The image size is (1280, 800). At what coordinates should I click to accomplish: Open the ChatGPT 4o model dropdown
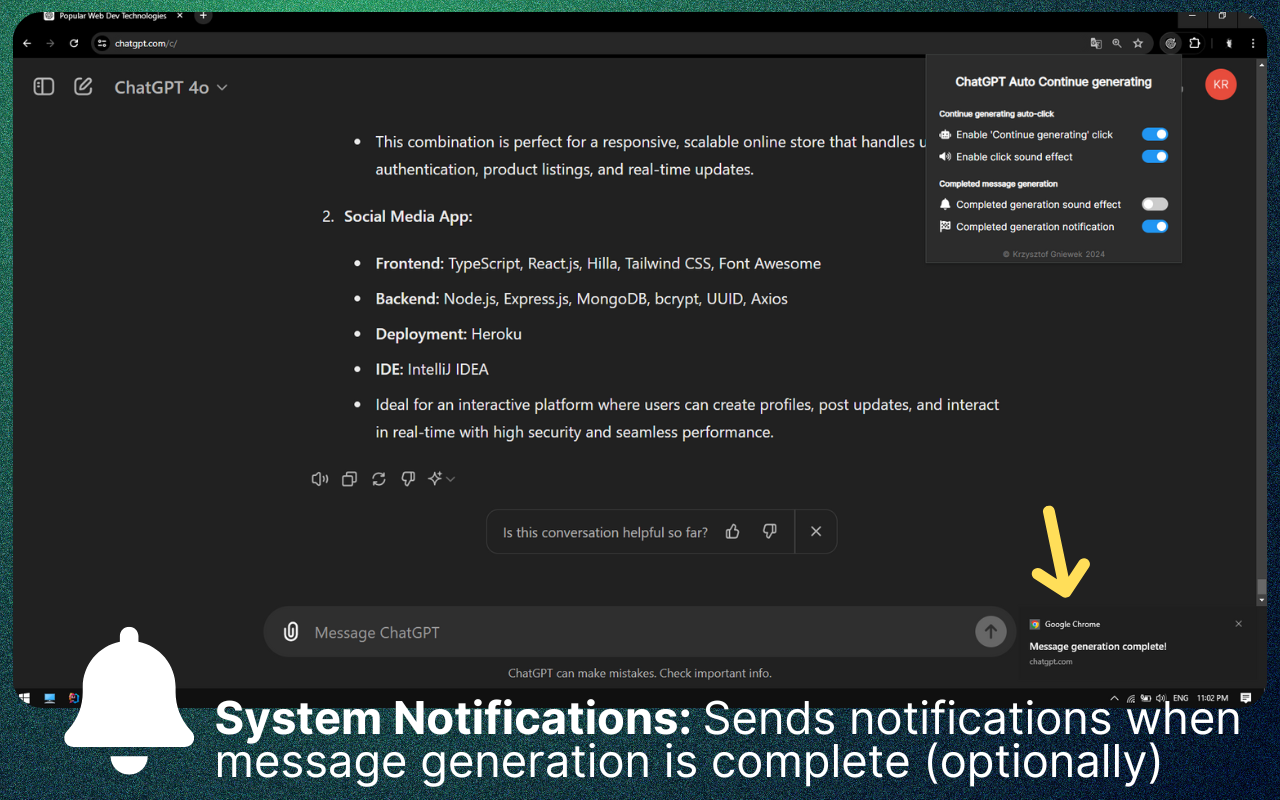pyautogui.click(x=171, y=88)
